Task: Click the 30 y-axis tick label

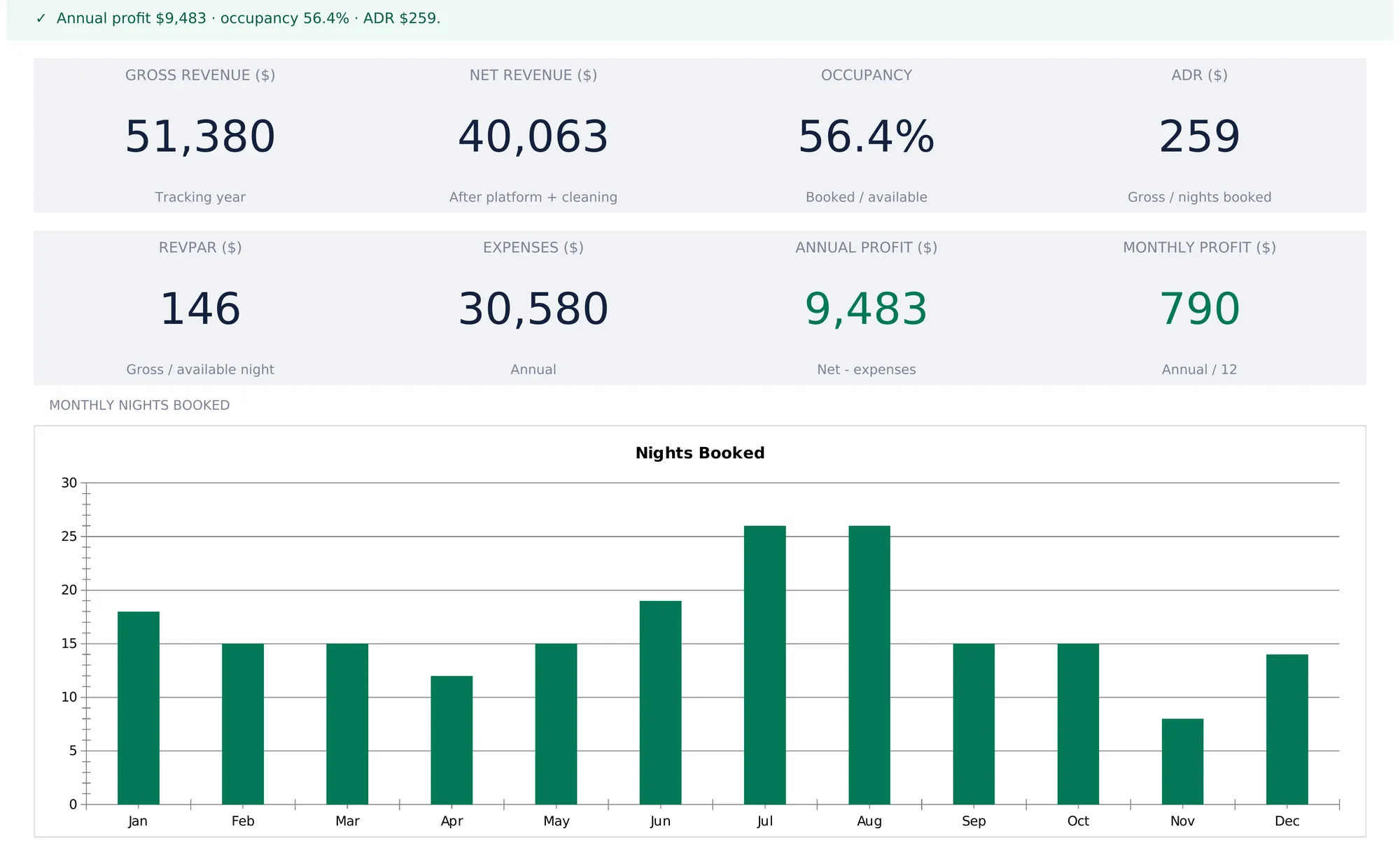Action: coord(69,483)
